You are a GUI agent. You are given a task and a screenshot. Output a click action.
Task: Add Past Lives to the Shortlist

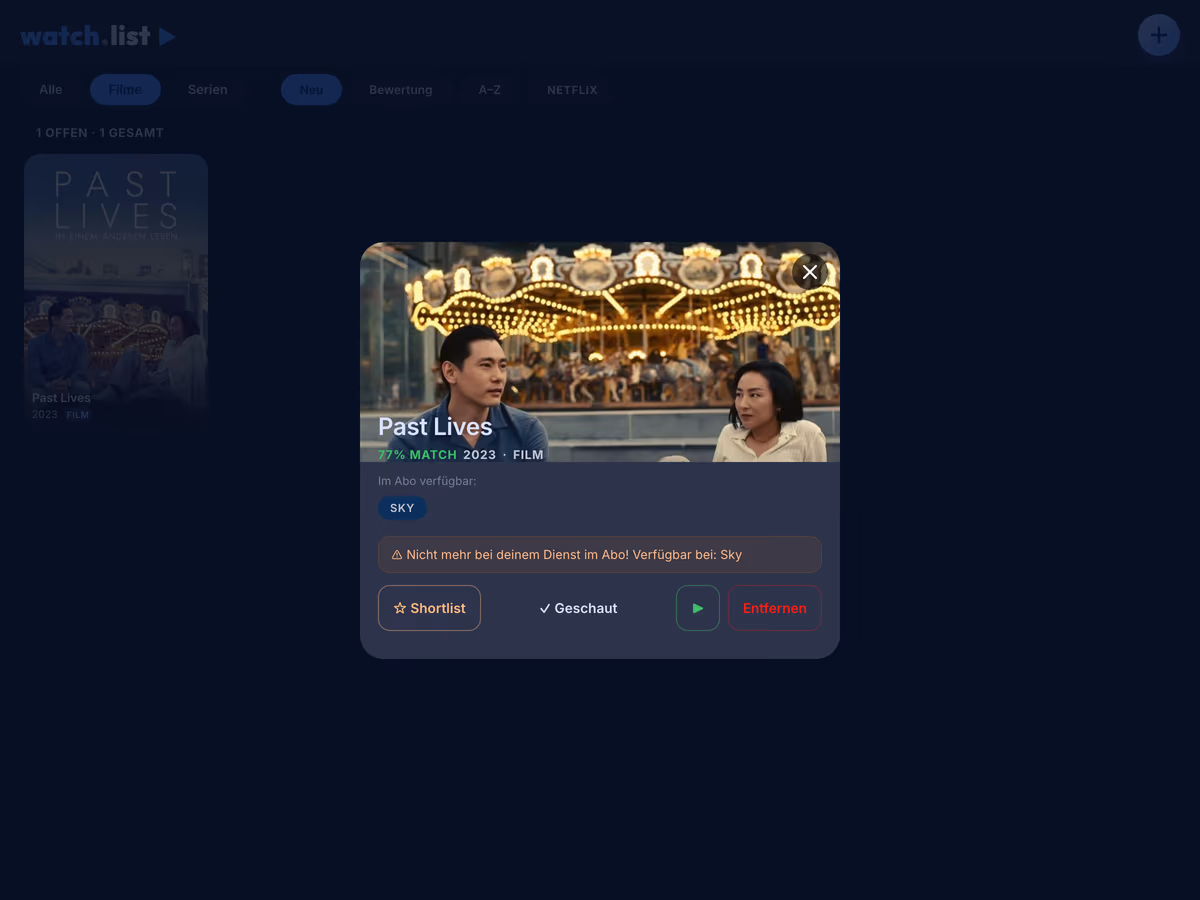click(x=429, y=608)
